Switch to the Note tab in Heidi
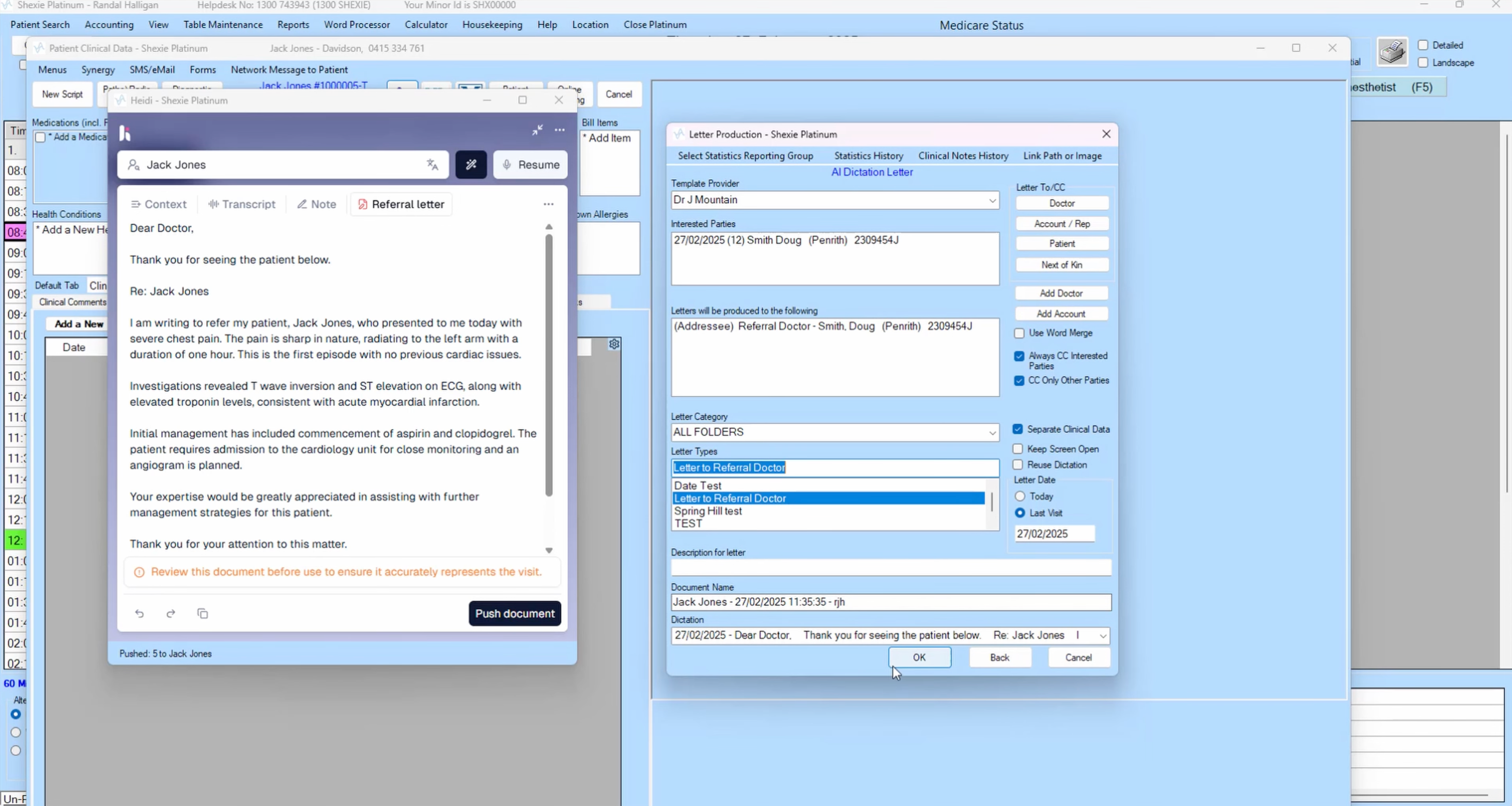This screenshot has width=1512, height=806. [316, 204]
